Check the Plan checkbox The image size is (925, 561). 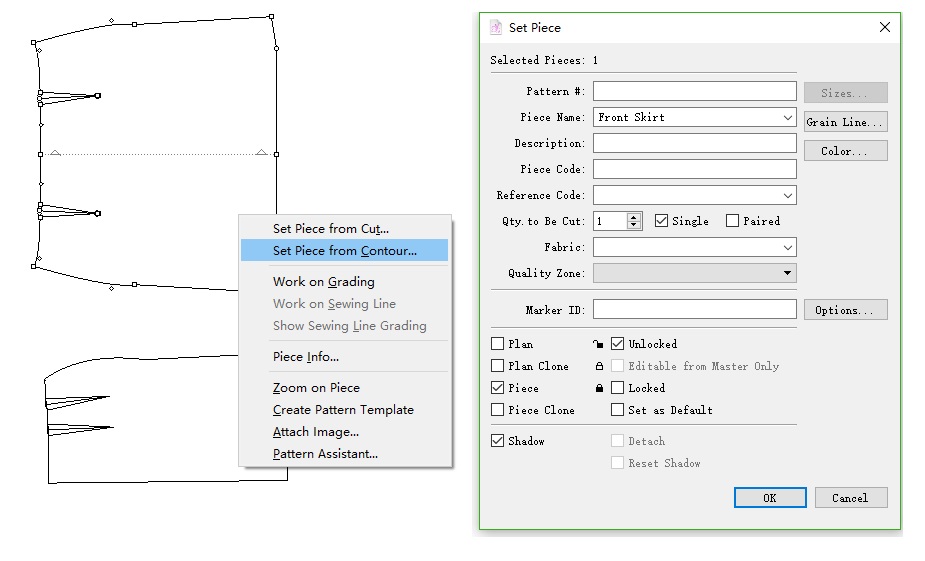(x=497, y=344)
